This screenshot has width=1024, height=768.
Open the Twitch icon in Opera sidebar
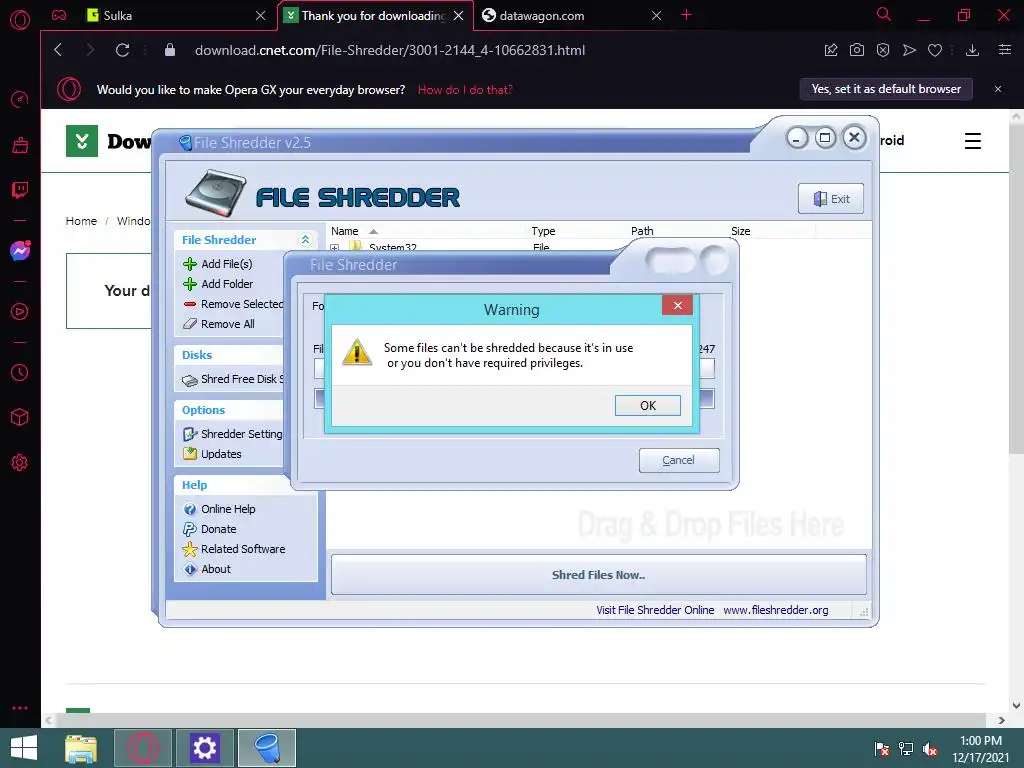click(x=20, y=190)
